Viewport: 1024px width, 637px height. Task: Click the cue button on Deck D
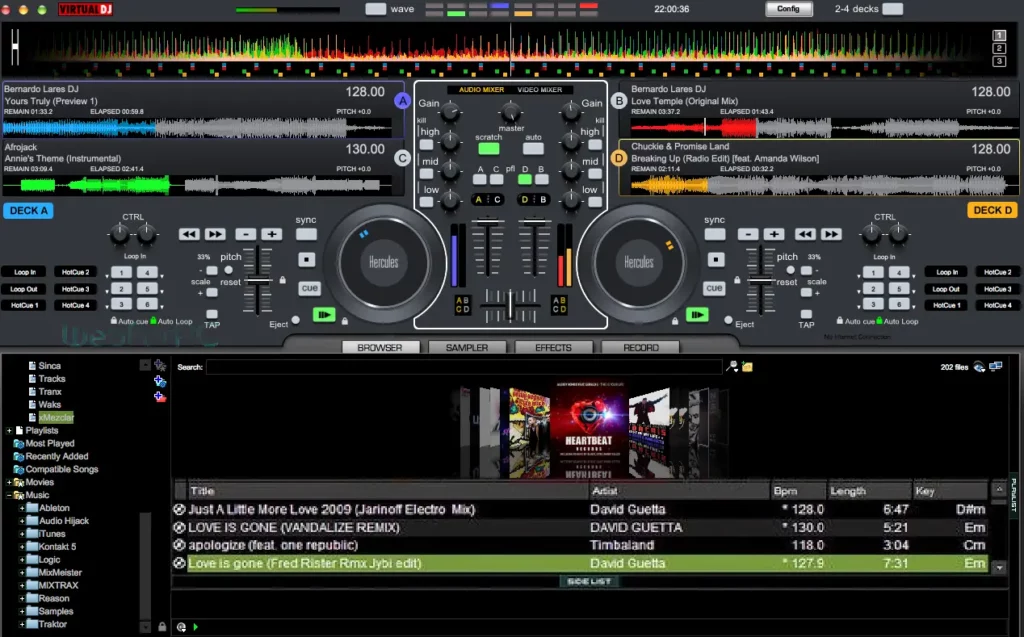coord(714,288)
